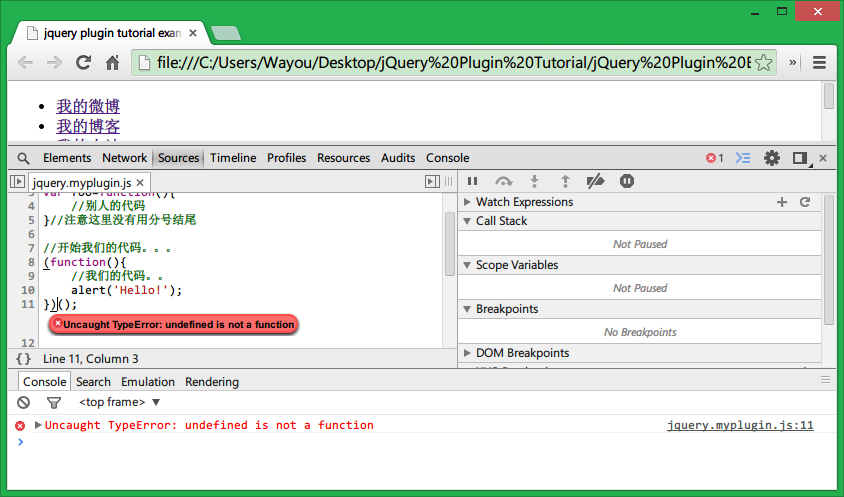Clear the console log
The image size is (844, 497).
pyautogui.click(x=23, y=402)
